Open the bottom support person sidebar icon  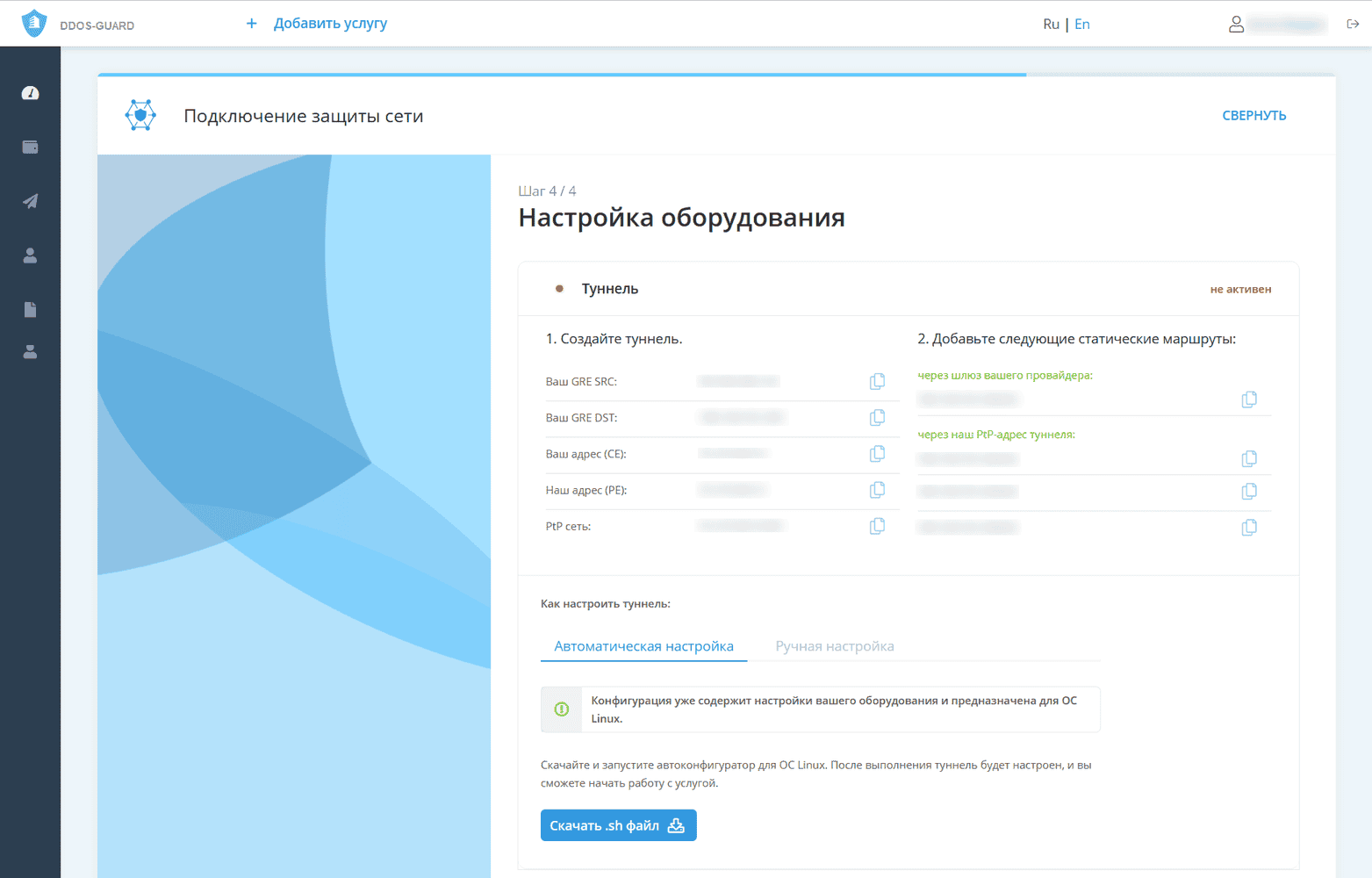tap(30, 352)
